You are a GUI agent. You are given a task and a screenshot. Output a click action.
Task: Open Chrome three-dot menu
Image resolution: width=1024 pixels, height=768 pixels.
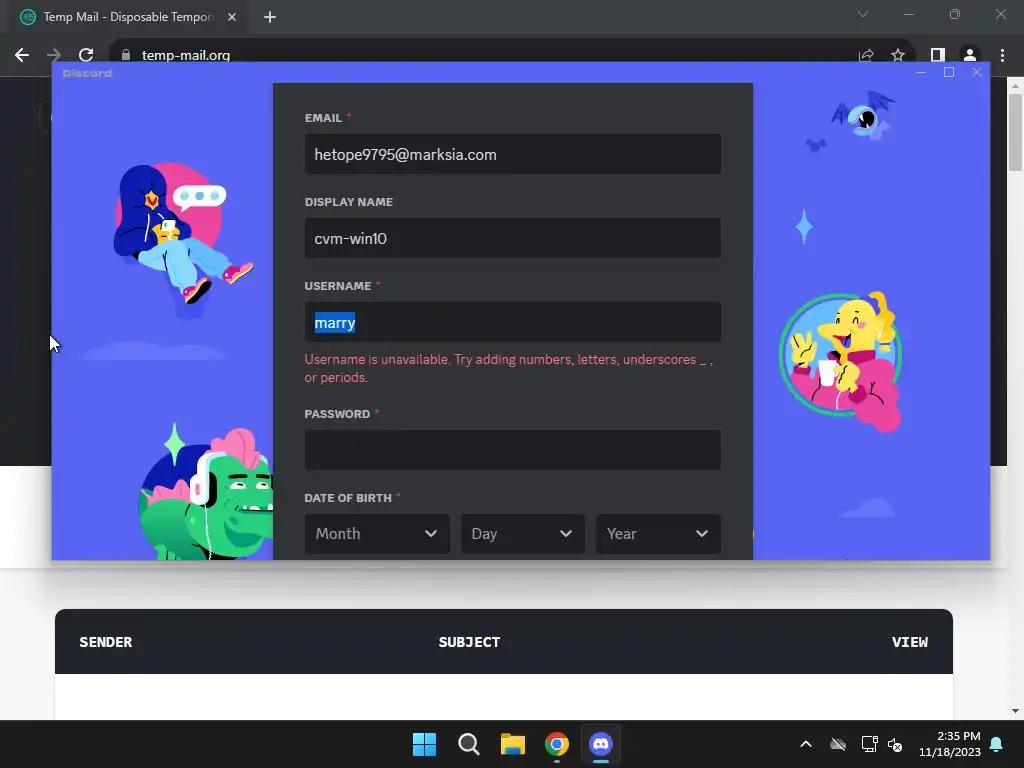point(1002,55)
